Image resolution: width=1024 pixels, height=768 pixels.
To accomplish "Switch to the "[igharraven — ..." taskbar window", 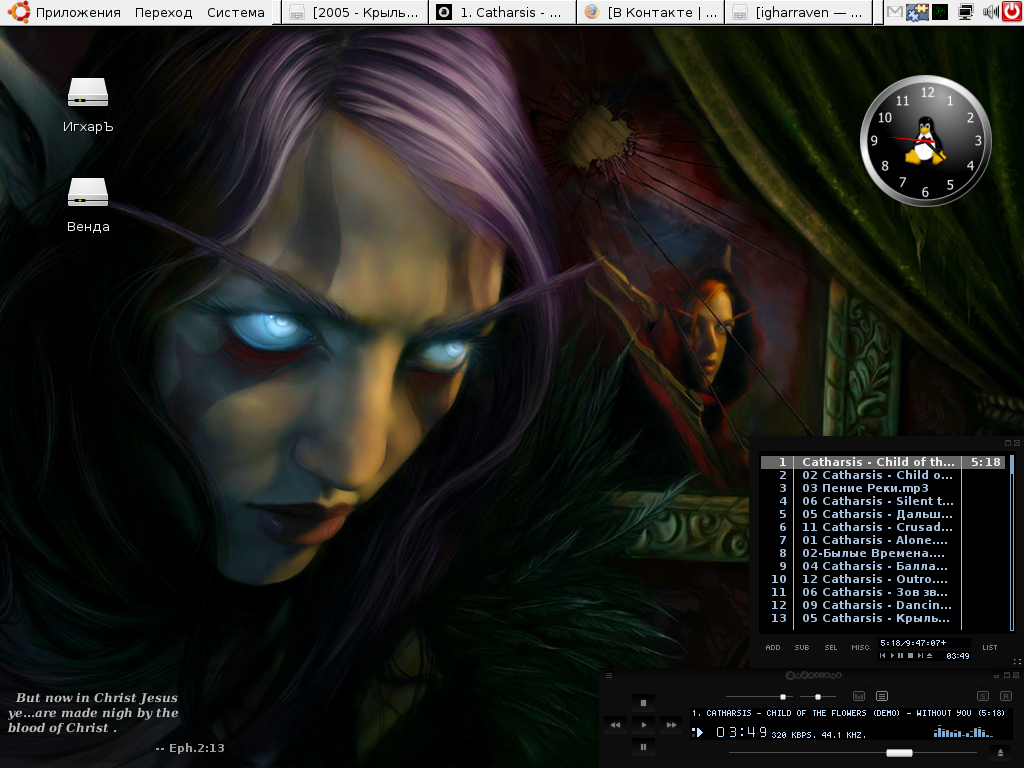I will pos(798,12).
